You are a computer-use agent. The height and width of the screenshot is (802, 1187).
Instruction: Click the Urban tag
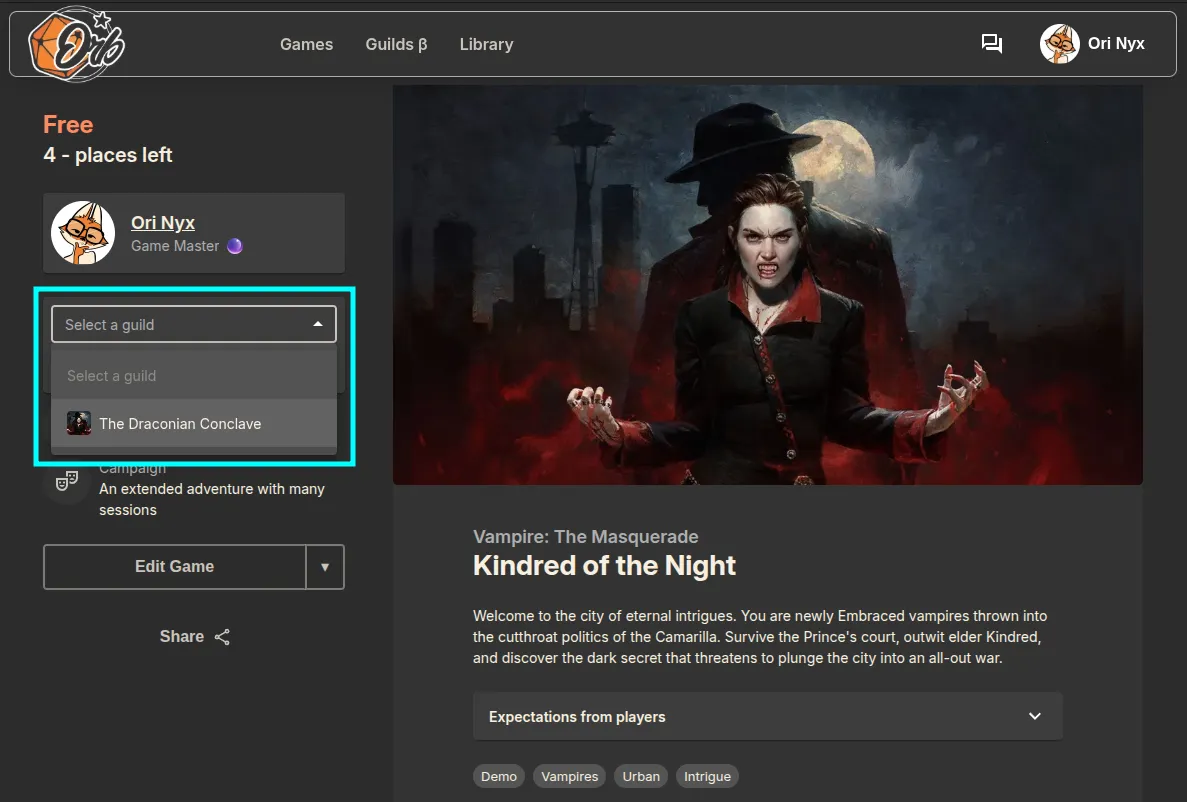pyautogui.click(x=640, y=776)
